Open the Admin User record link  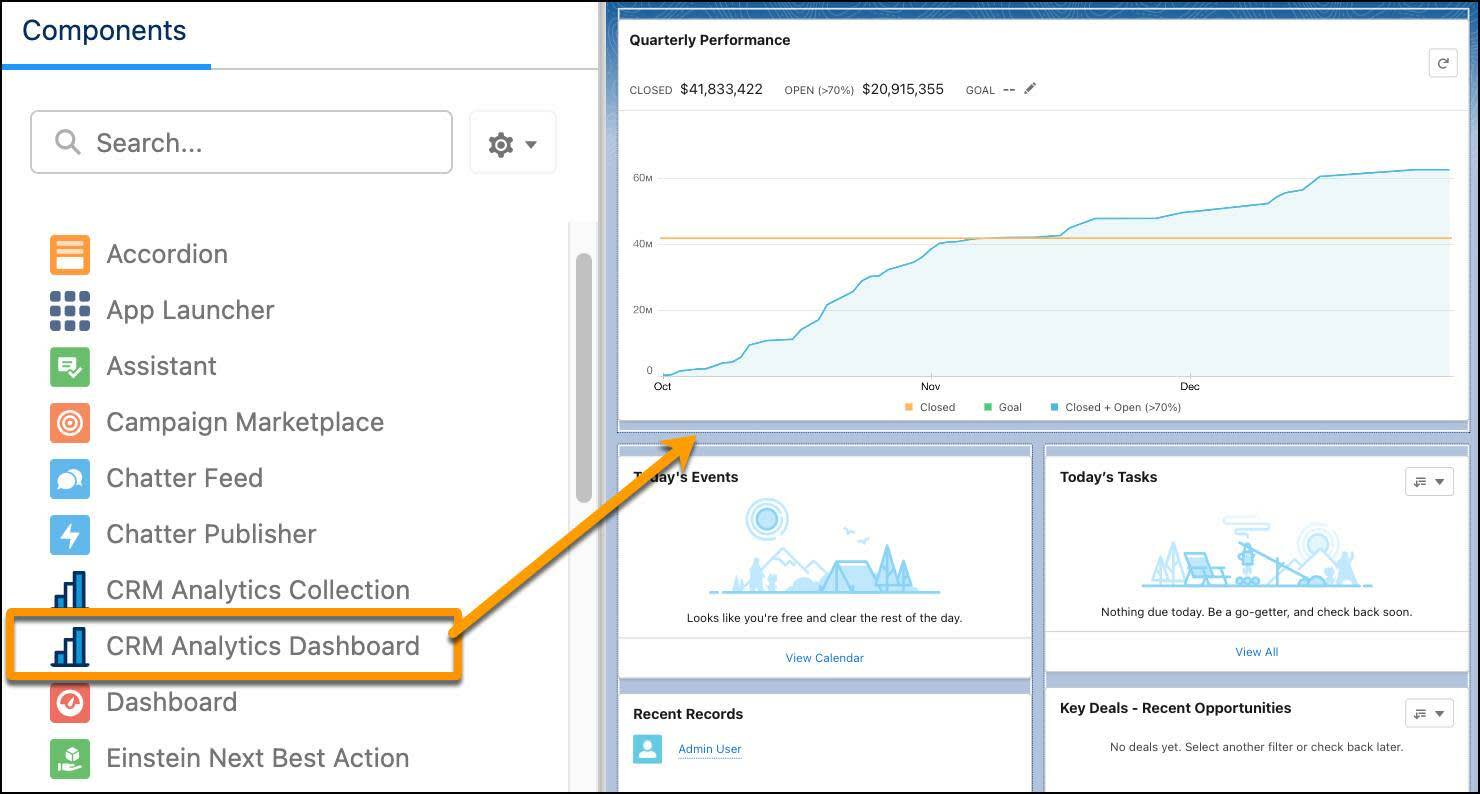[710, 748]
